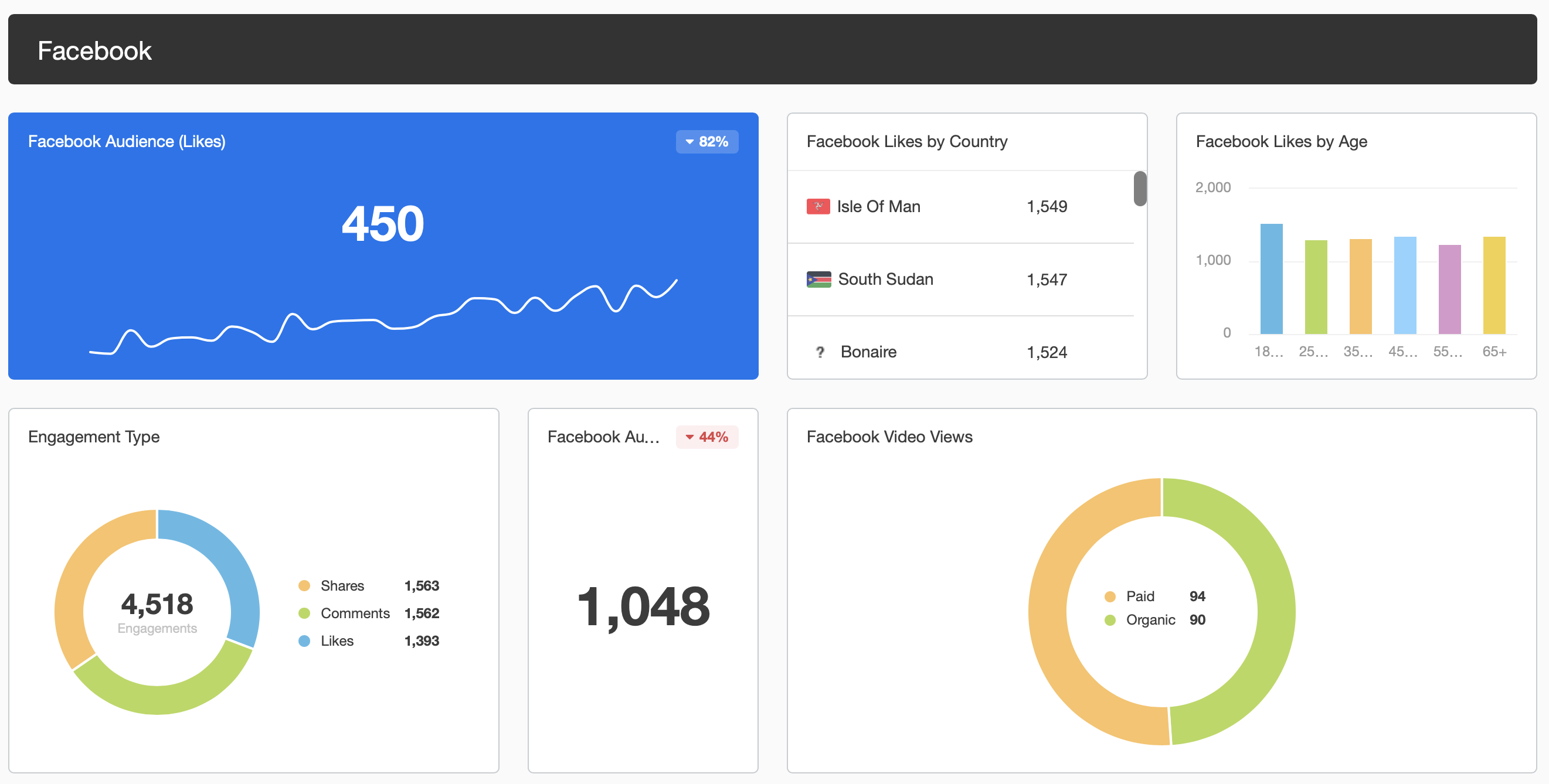Select the Shares legend dot
The width and height of the screenshot is (1549, 784).
(304, 586)
